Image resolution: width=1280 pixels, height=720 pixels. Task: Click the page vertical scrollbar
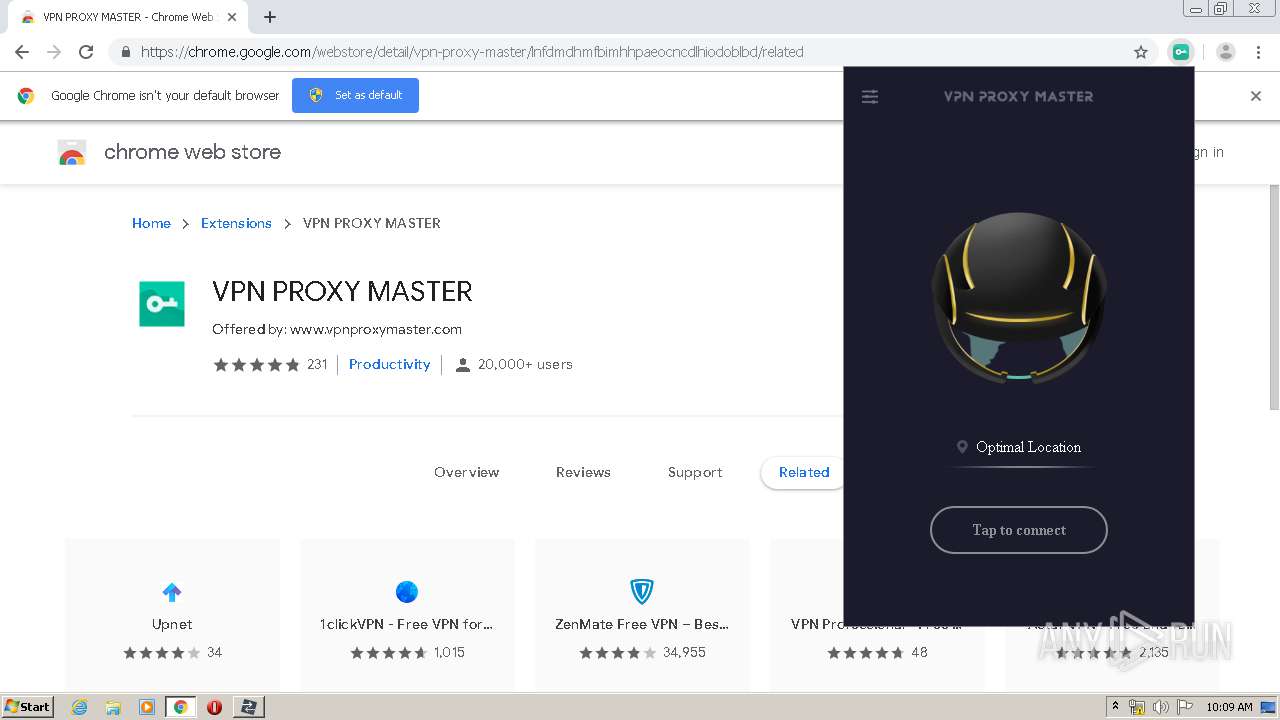pos(1274,298)
